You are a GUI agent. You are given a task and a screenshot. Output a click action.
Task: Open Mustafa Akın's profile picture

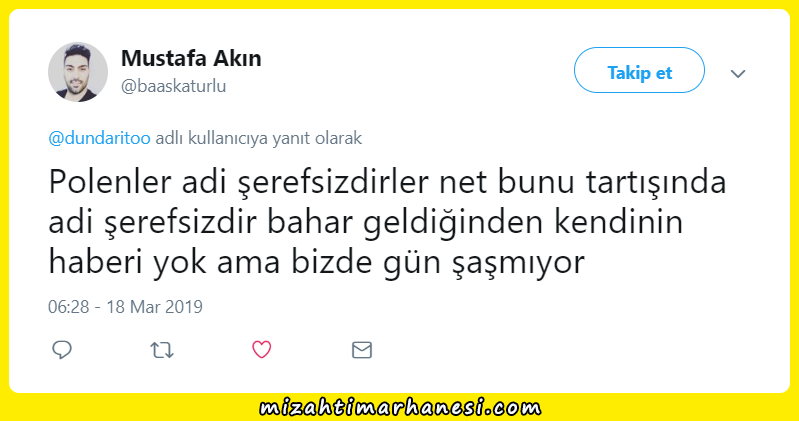(78, 72)
